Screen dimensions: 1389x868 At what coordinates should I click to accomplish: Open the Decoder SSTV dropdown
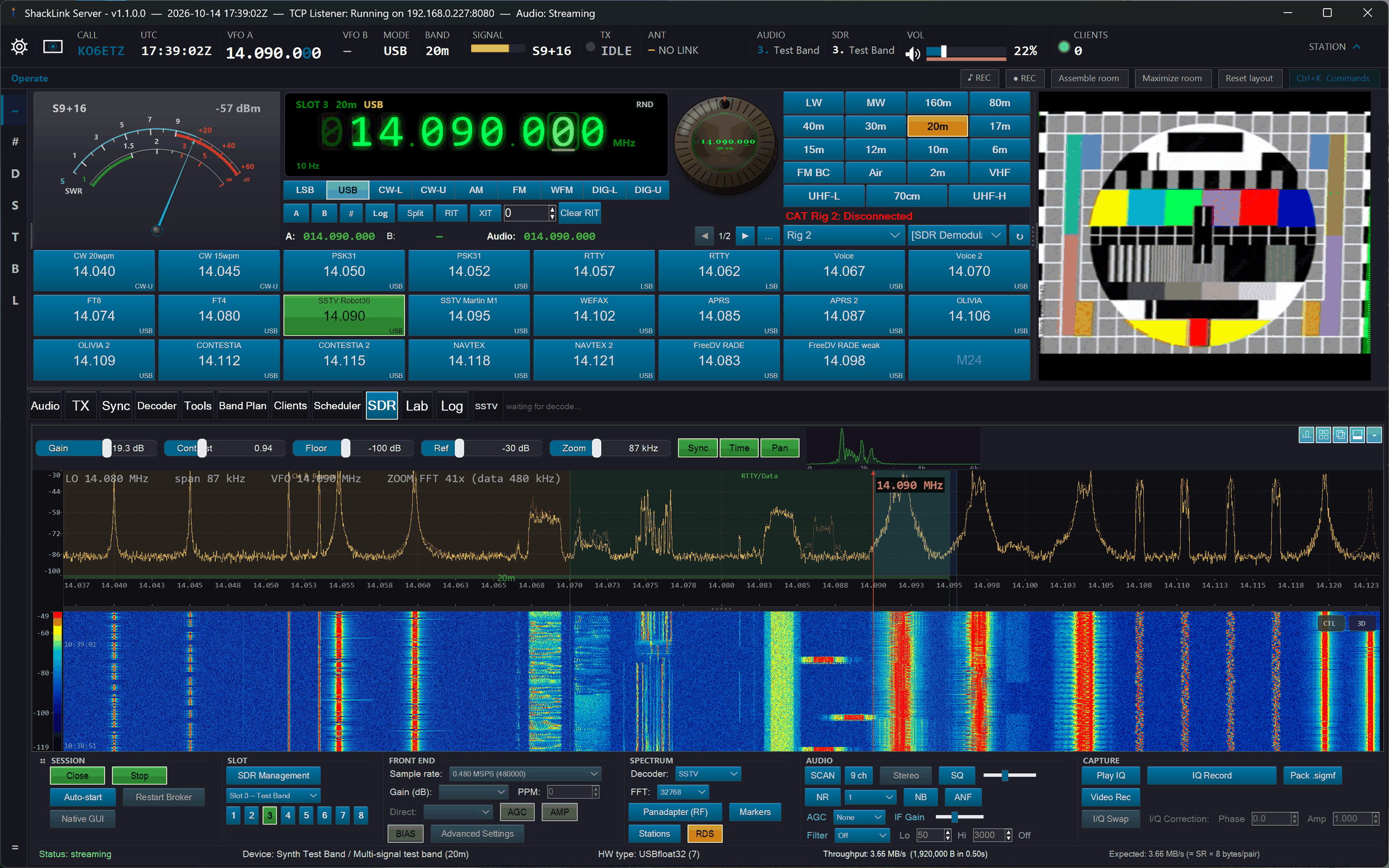[x=708, y=774]
